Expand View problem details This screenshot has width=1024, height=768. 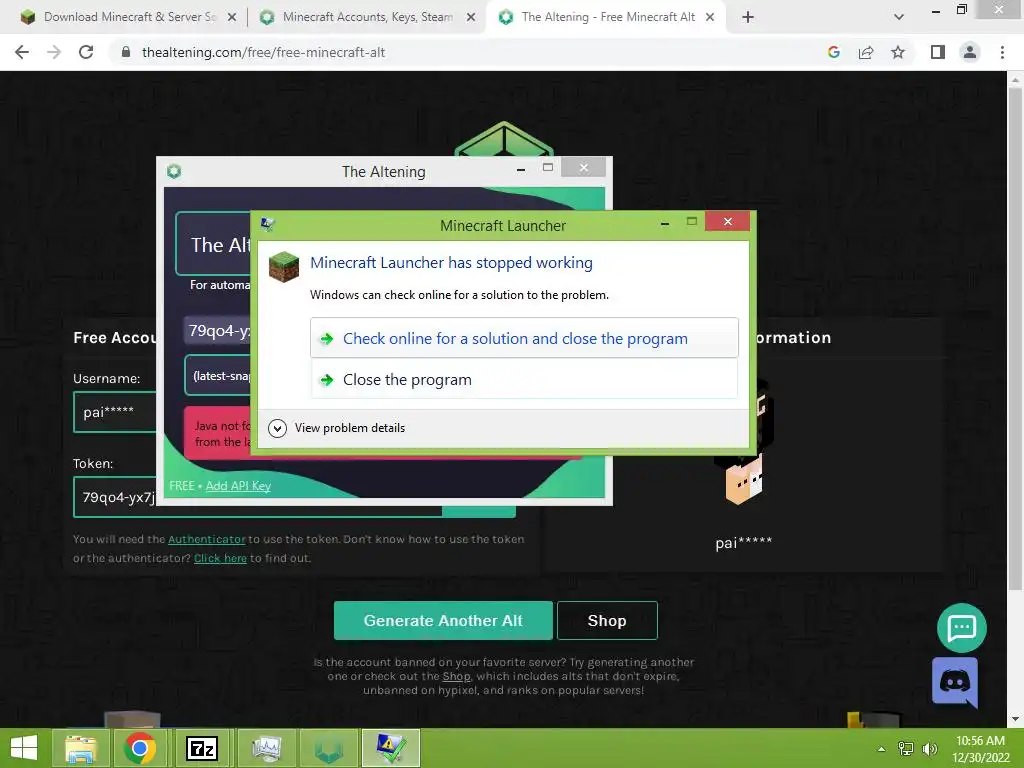pyautogui.click(x=337, y=428)
